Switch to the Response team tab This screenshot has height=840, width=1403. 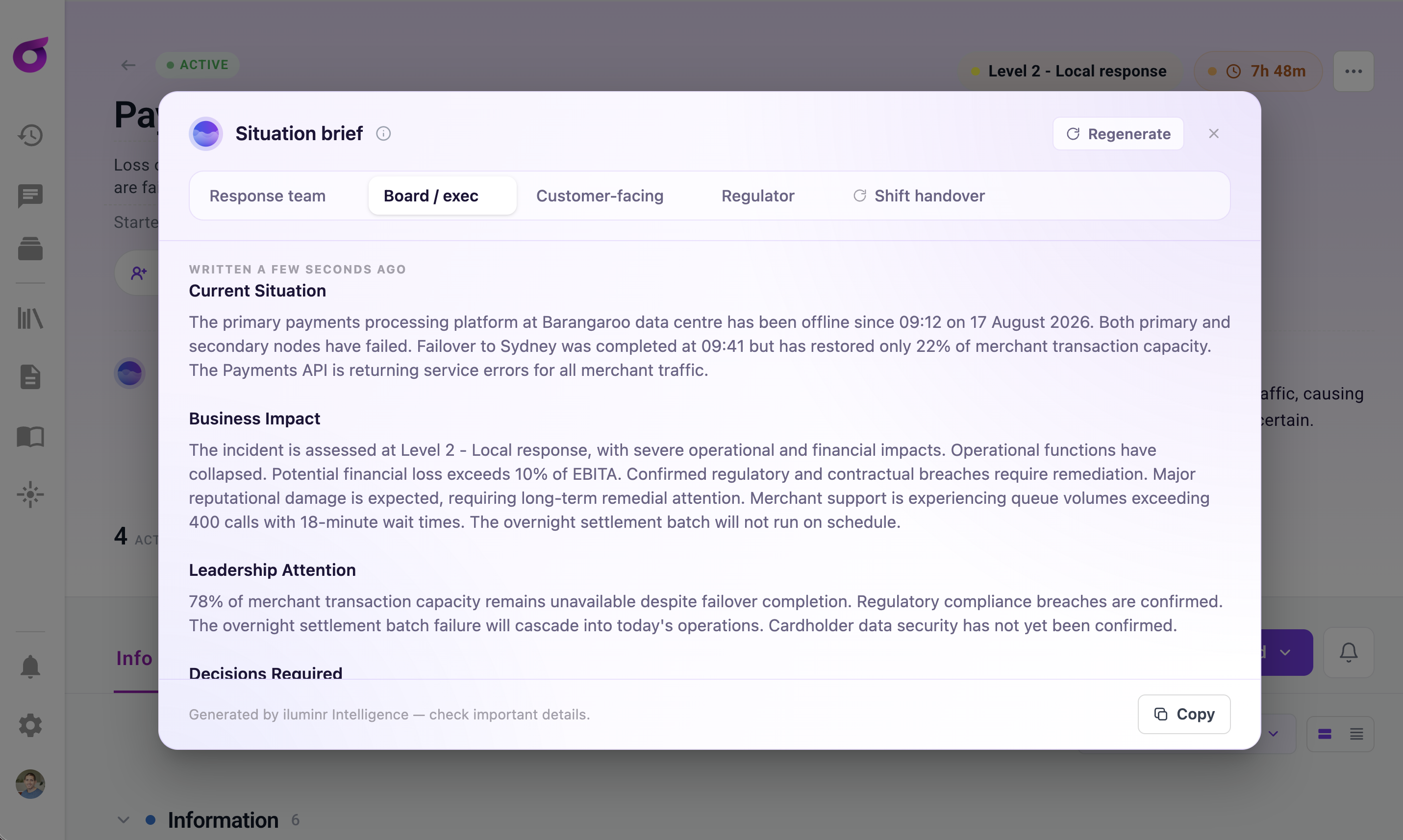click(267, 196)
